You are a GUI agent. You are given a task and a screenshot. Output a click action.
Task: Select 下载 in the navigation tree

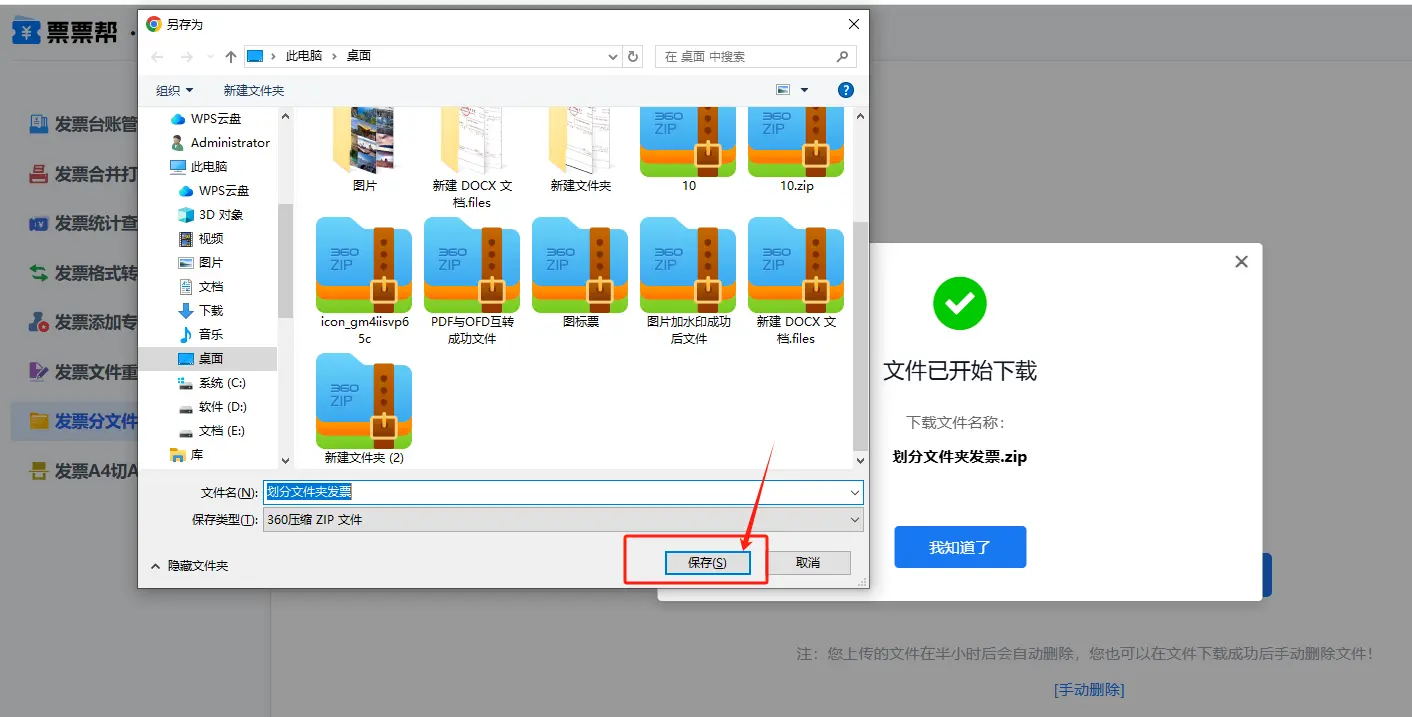click(211, 310)
